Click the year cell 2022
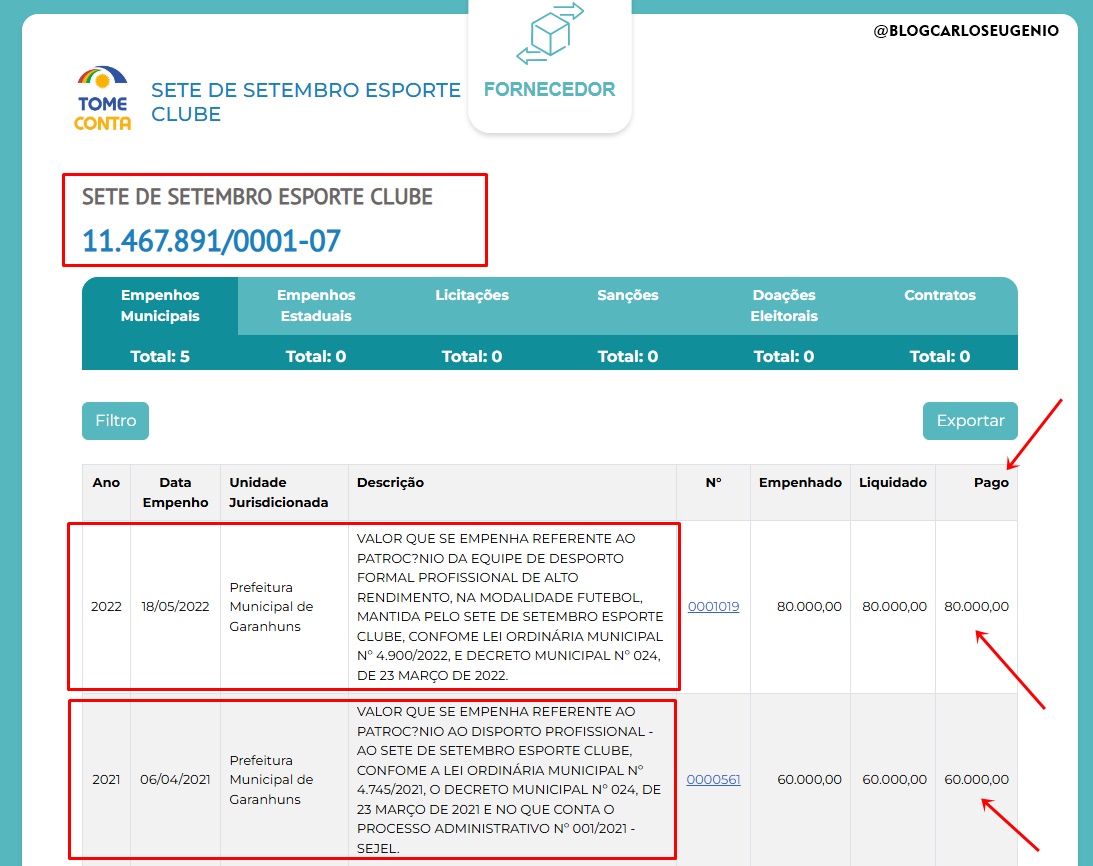 pyautogui.click(x=106, y=607)
